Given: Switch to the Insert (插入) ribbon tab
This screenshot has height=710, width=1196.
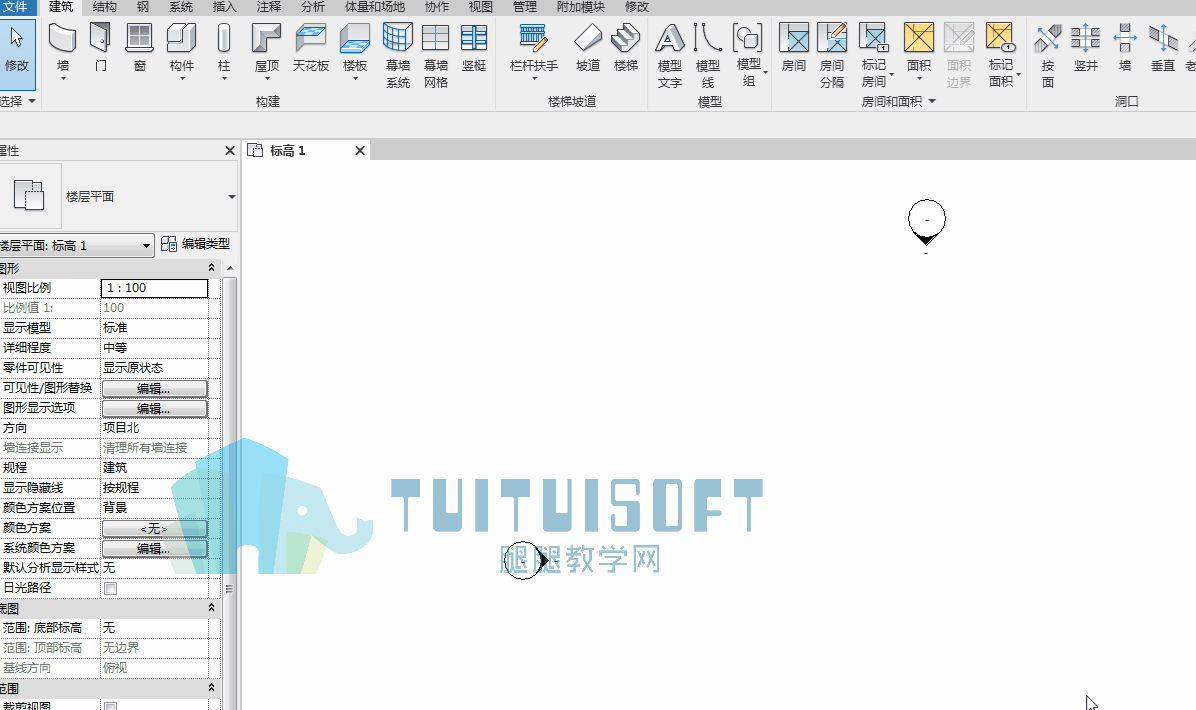Looking at the screenshot, I should tap(222, 7).
